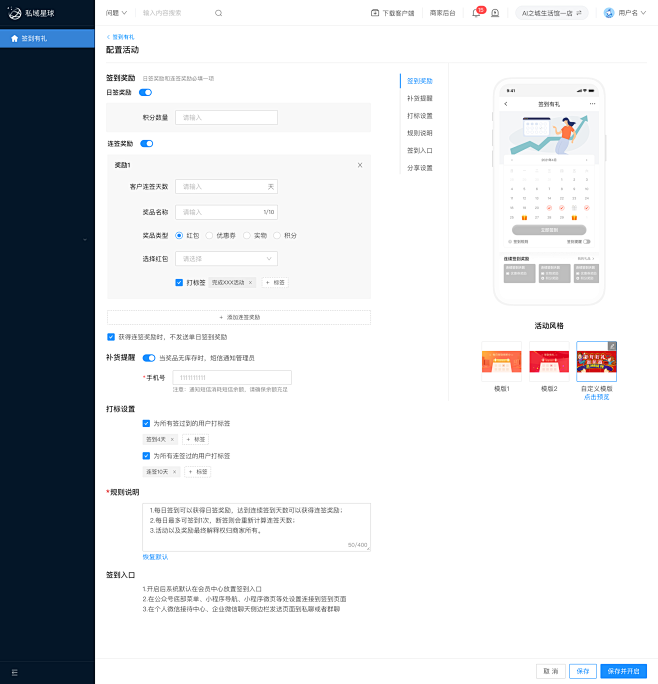This screenshot has width=658, height=684.
Task: Uncheck 为所有签过到的用户打标签
Action: click(146, 423)
